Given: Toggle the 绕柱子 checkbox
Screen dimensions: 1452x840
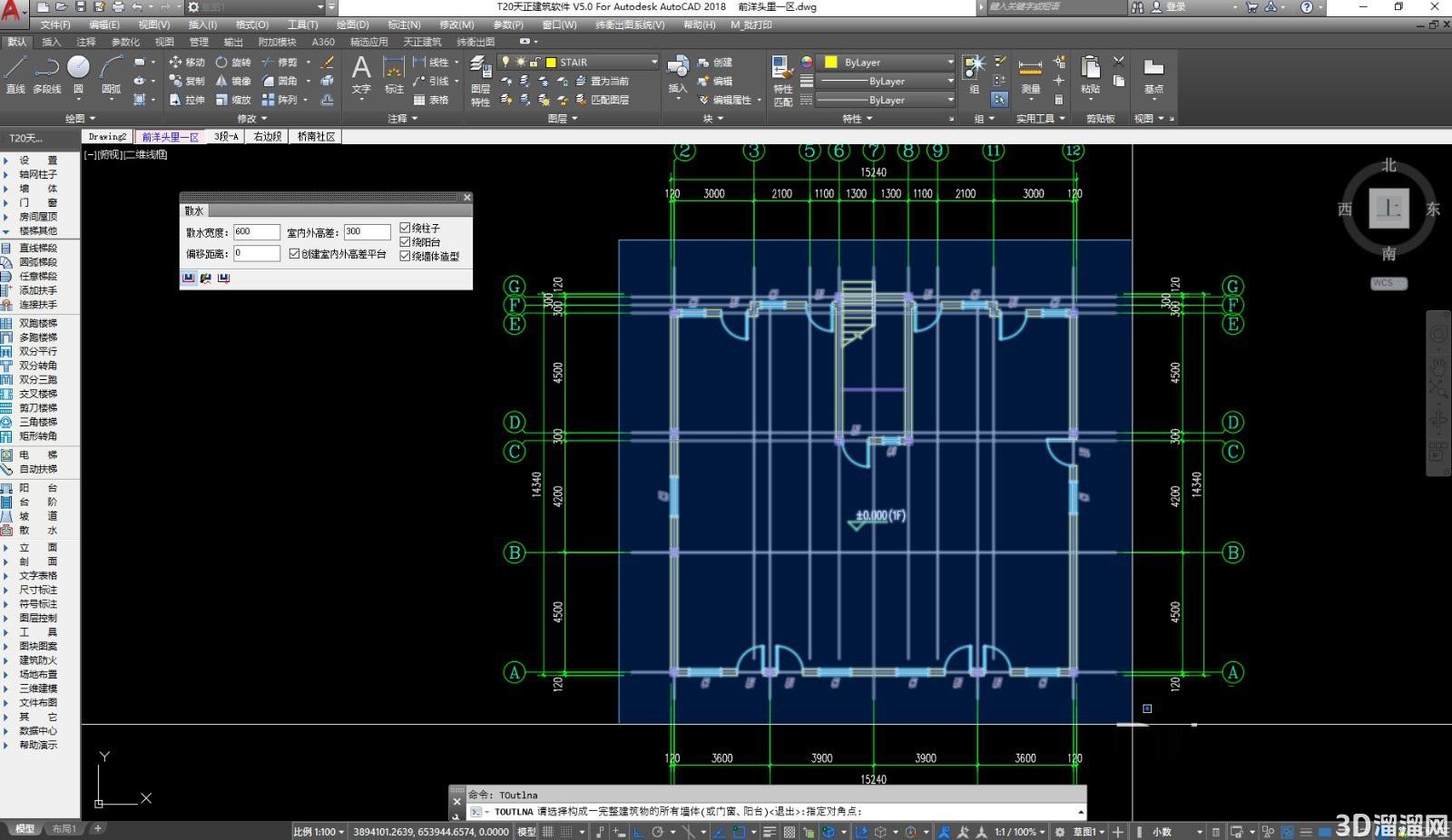Looking at the screenshot, I should pos(405,229).
